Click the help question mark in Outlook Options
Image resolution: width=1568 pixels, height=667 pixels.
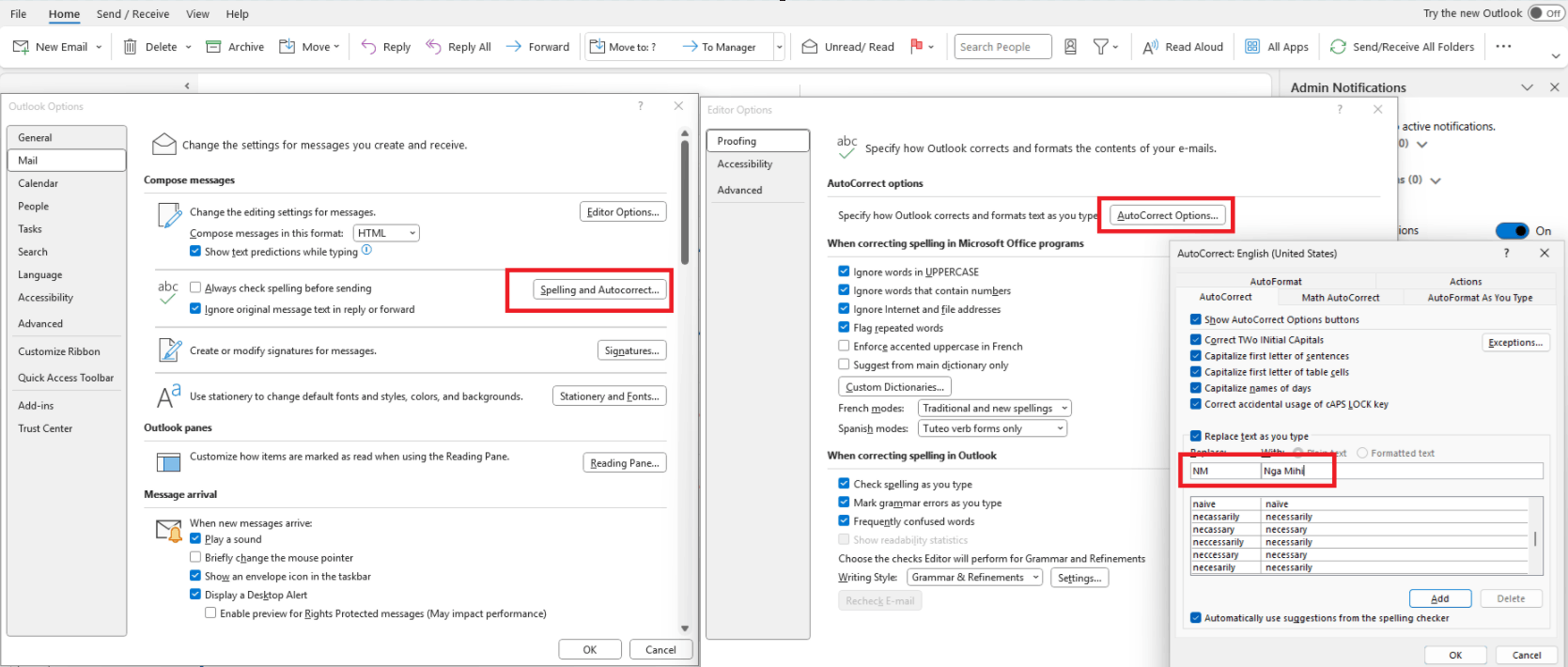[x=641, y=106]
